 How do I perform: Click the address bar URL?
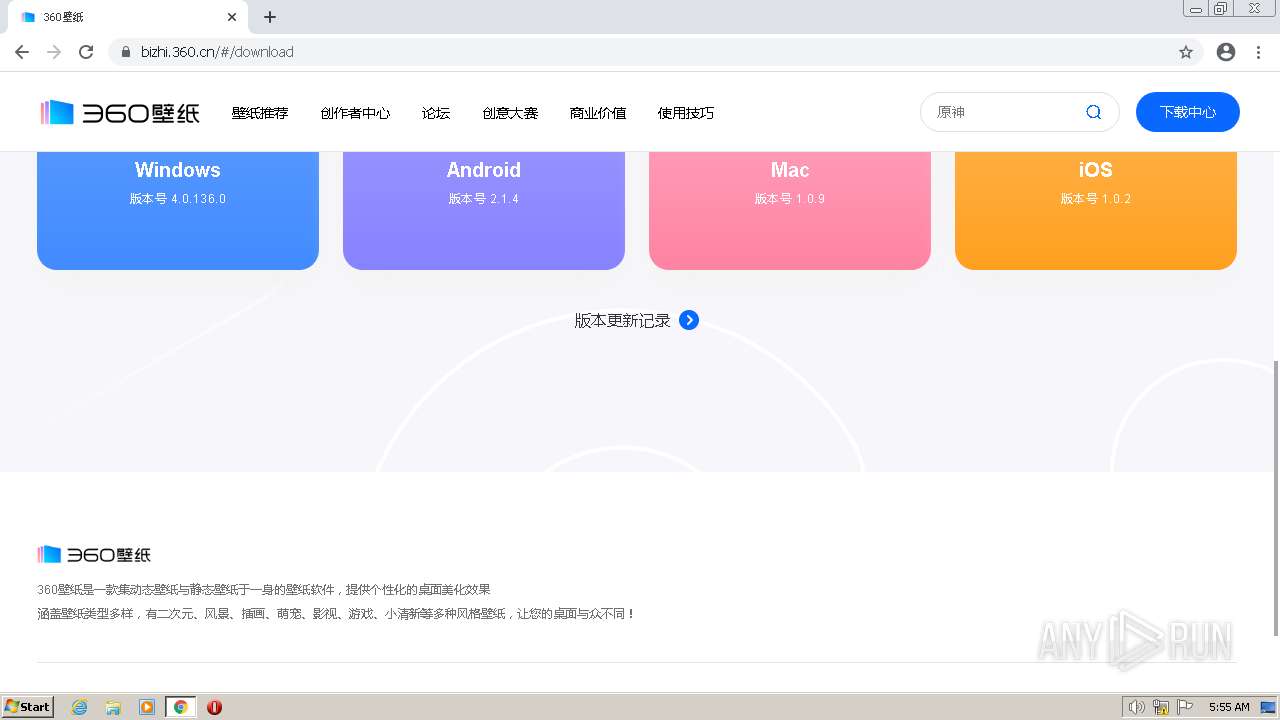pos(217,52)
